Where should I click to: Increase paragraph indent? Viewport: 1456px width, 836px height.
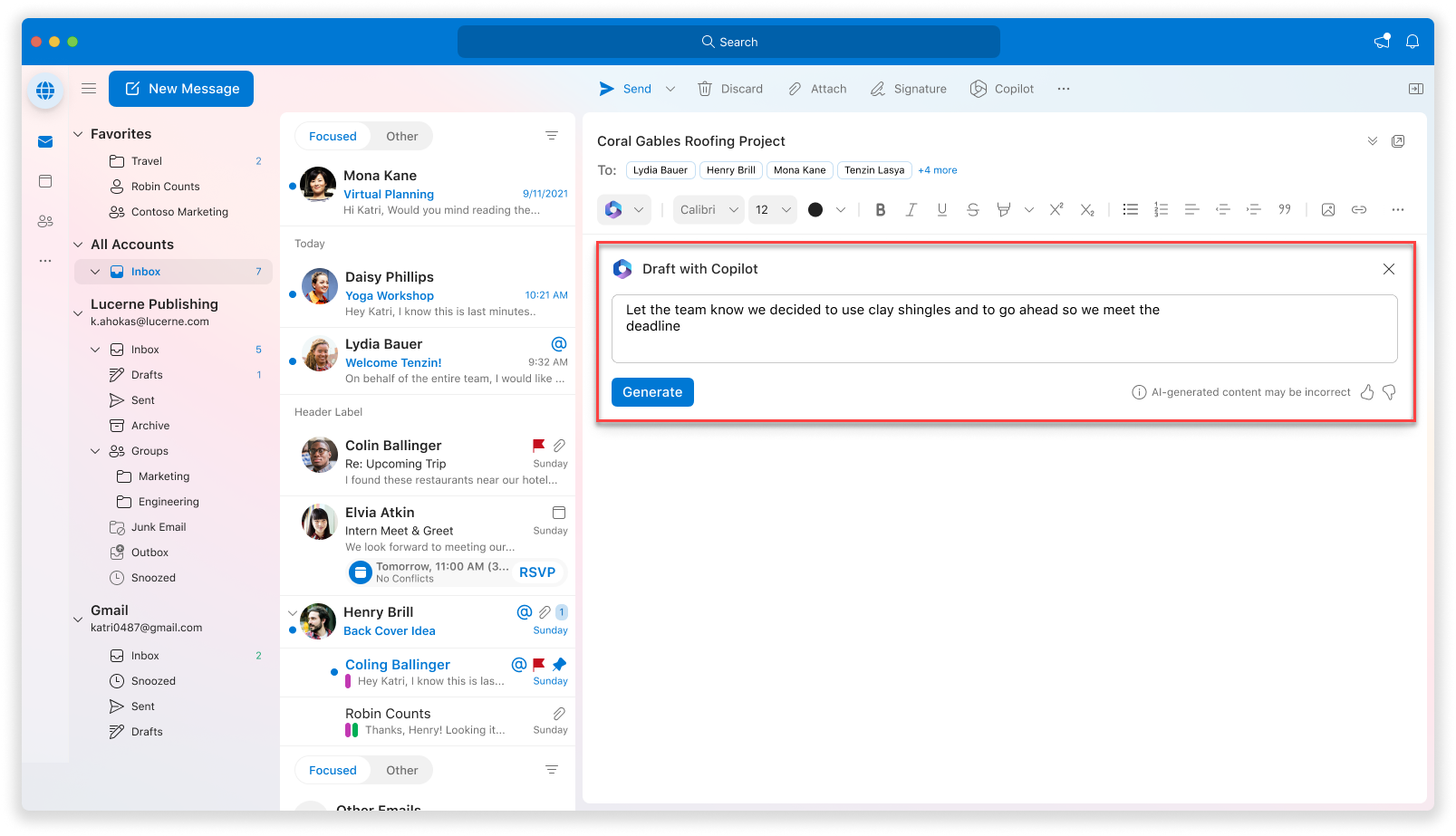1253,209
